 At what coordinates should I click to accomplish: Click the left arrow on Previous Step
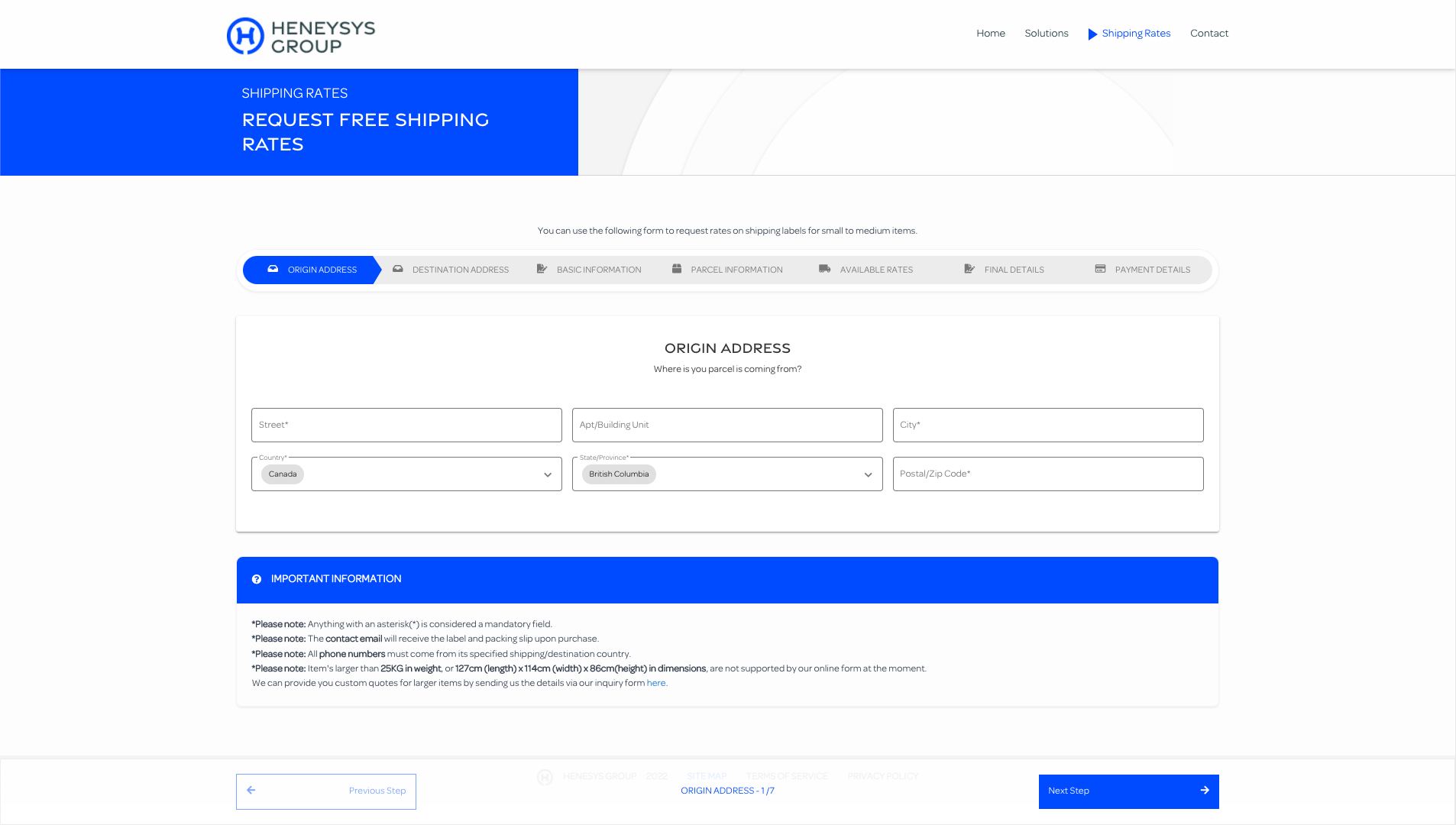pos(251,791)
